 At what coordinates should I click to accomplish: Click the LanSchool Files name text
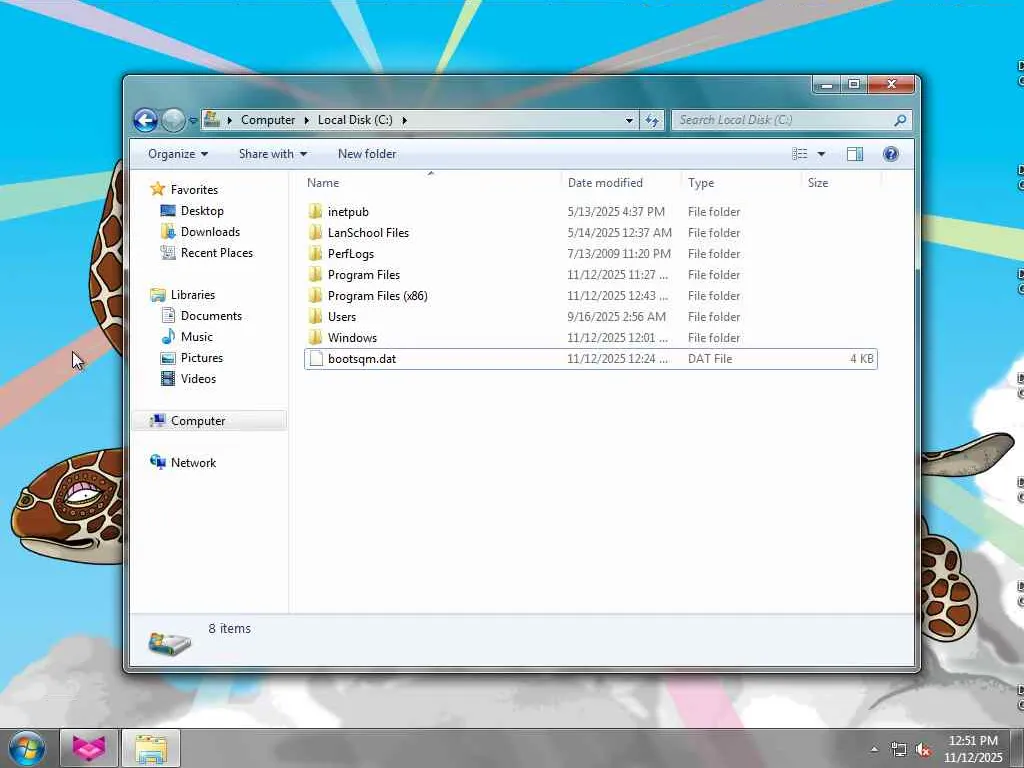368,232
